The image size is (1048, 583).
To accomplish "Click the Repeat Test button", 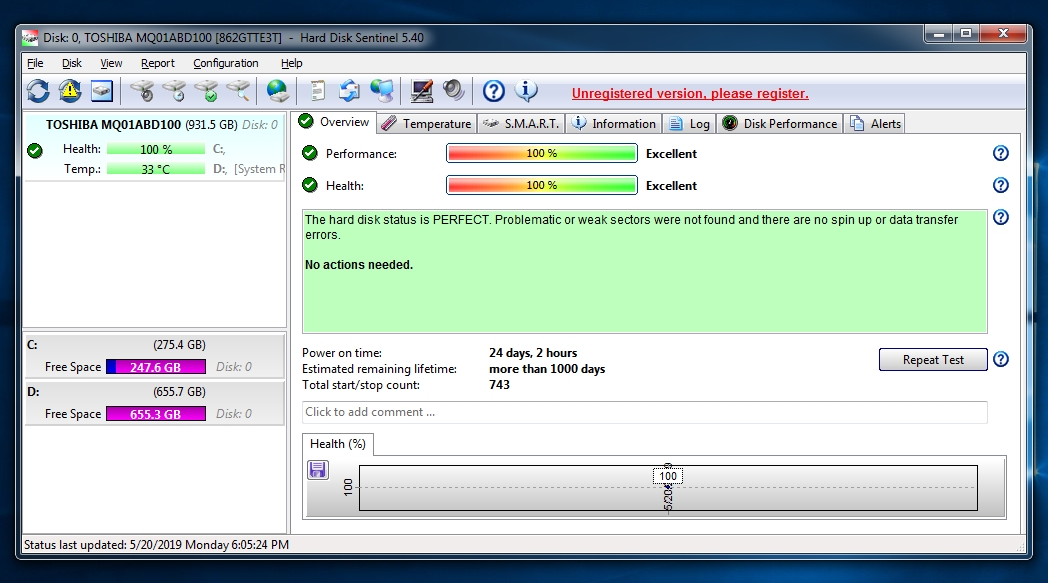I will click(x=933, y=360).
